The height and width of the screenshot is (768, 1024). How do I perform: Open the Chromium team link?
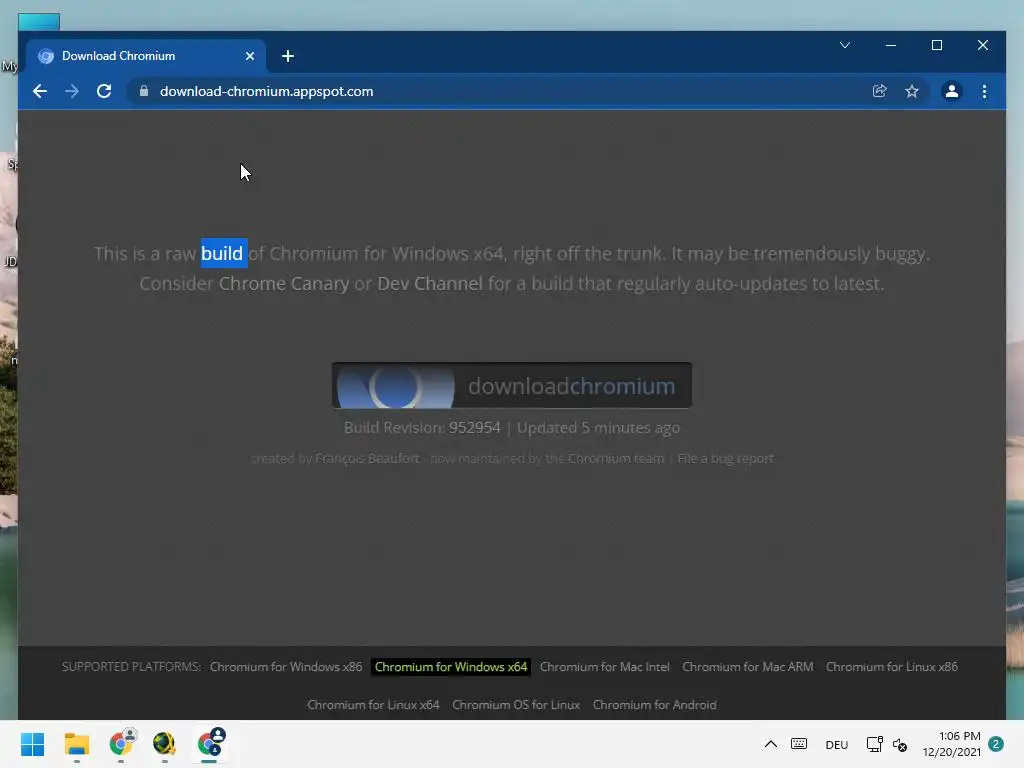pos(616,458)
